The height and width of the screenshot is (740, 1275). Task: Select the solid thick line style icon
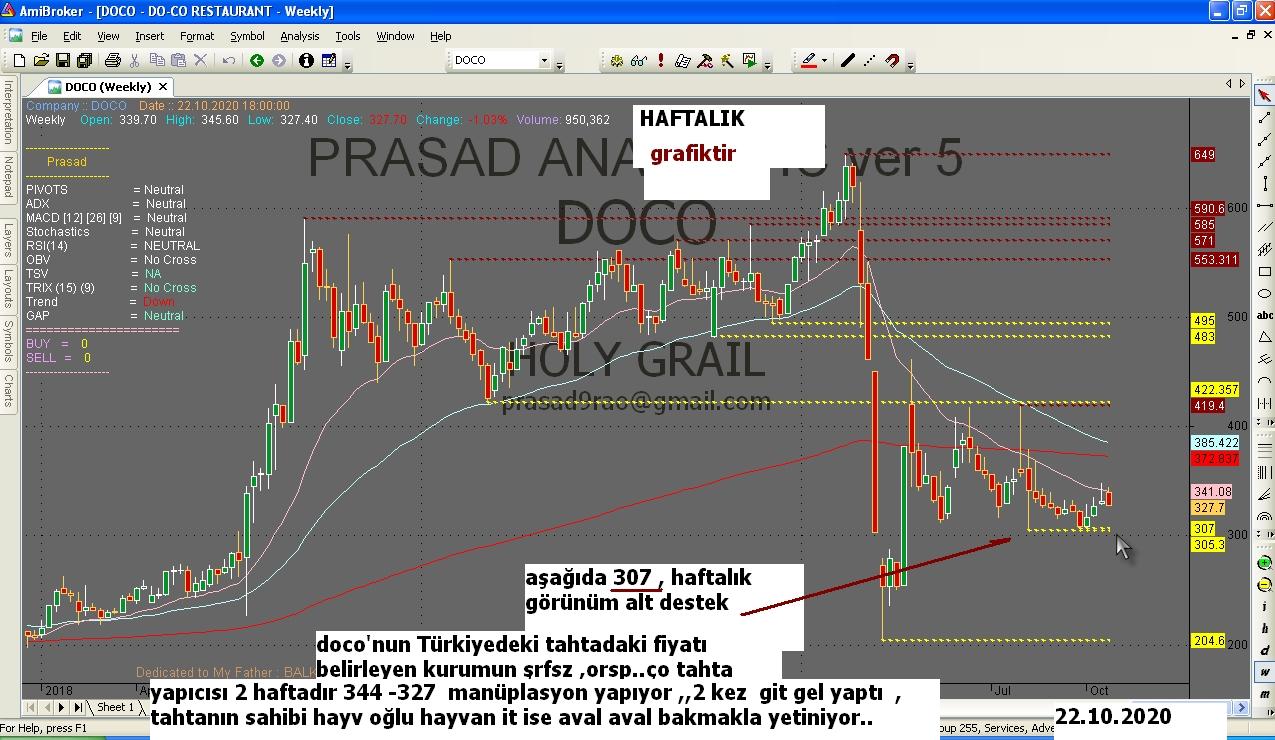pyautogui.click(x=848, y=61)
